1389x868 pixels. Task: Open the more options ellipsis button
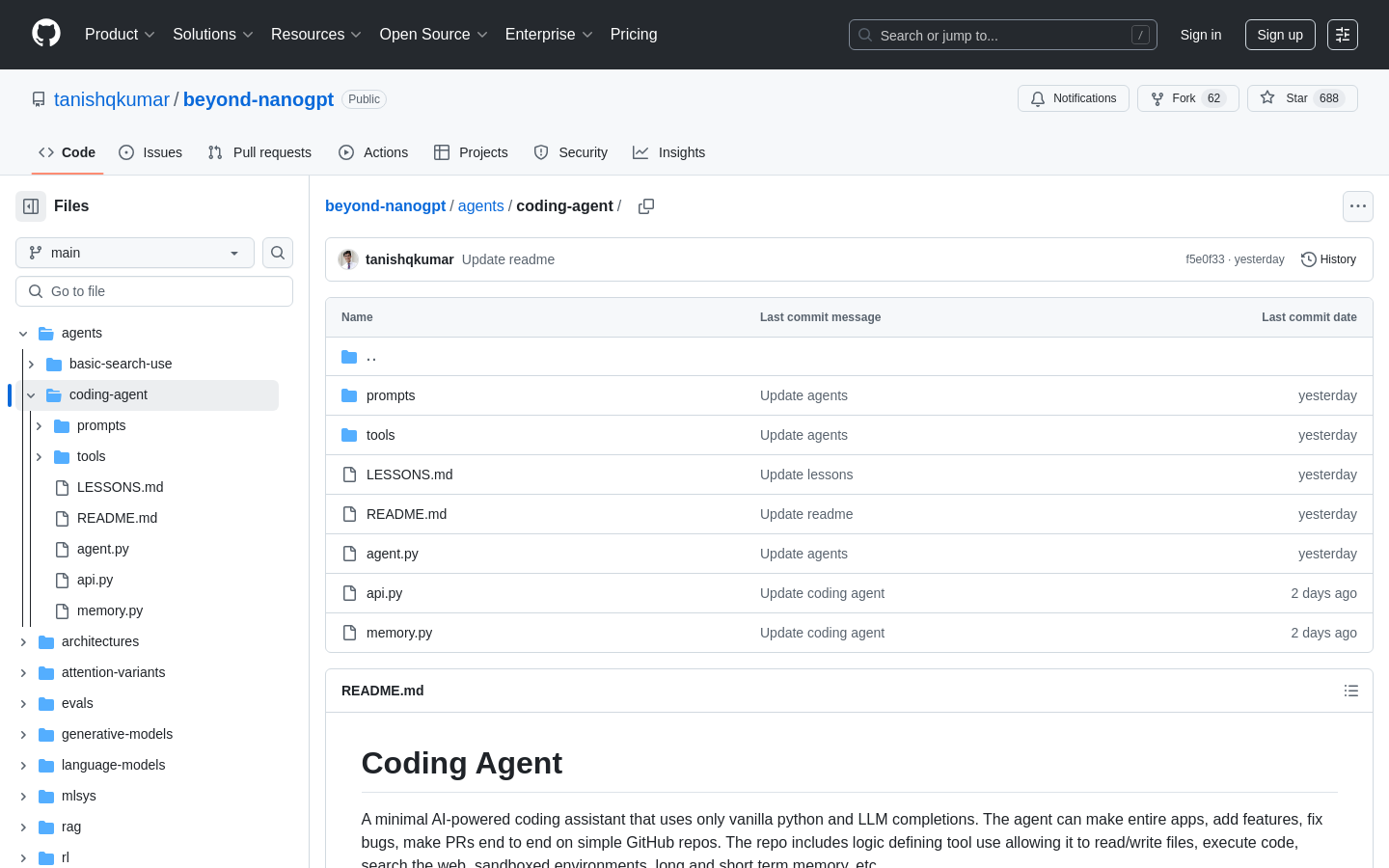coord(1358,206)
